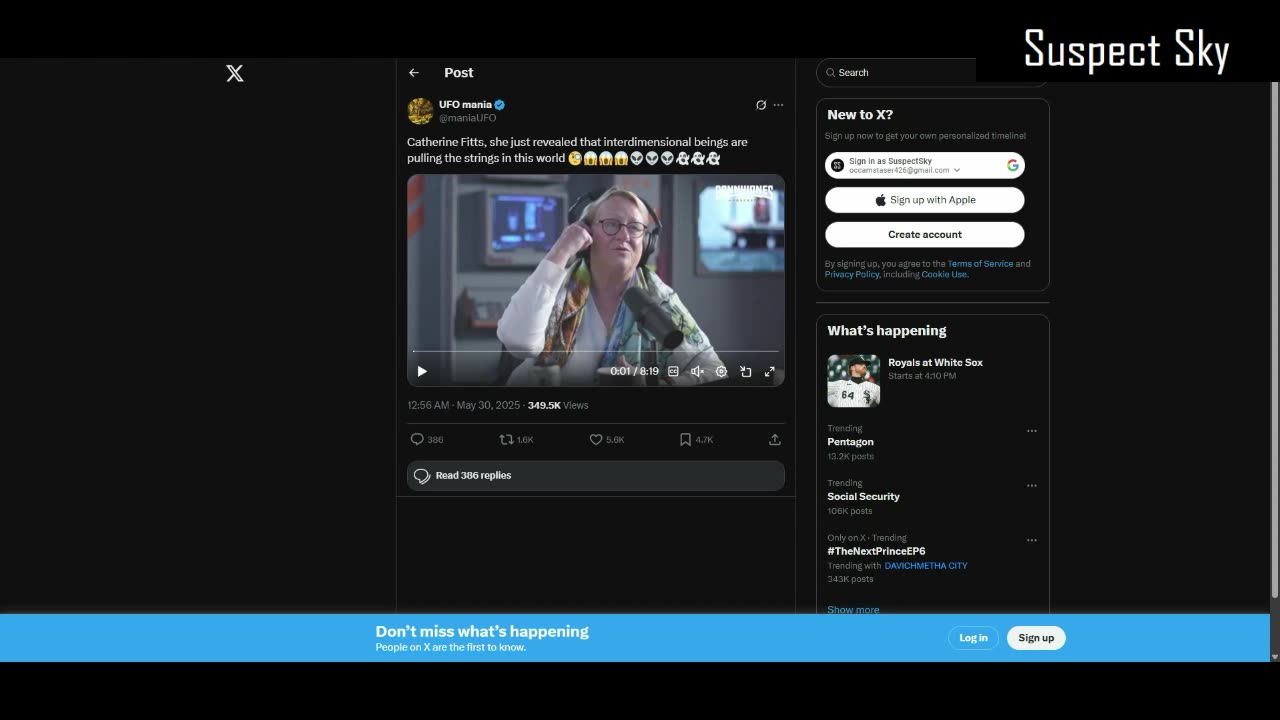
Task: Open Read 386 replies
Action: pos(596,476)
